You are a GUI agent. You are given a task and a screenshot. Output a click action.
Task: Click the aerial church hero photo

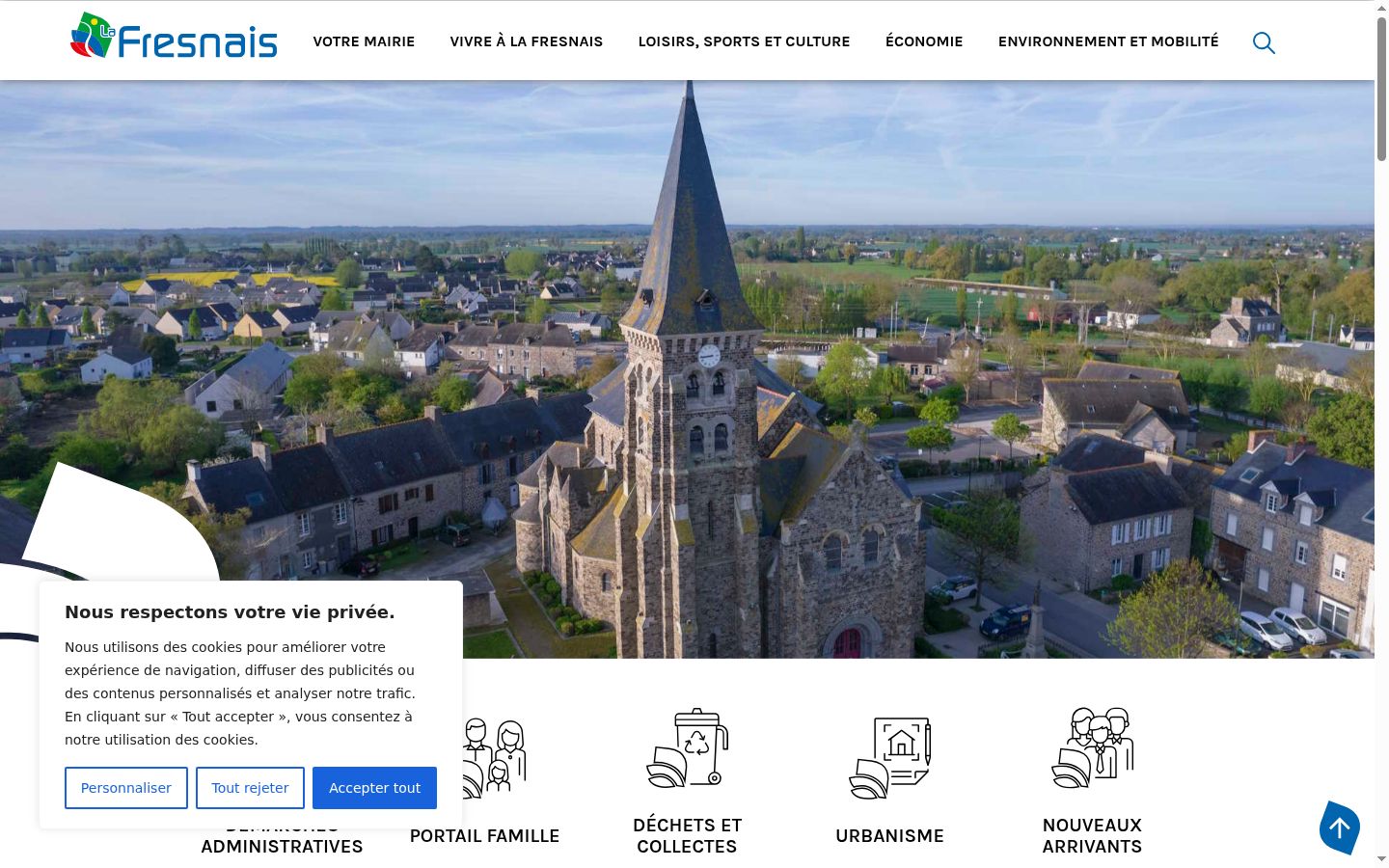point(687,369)
